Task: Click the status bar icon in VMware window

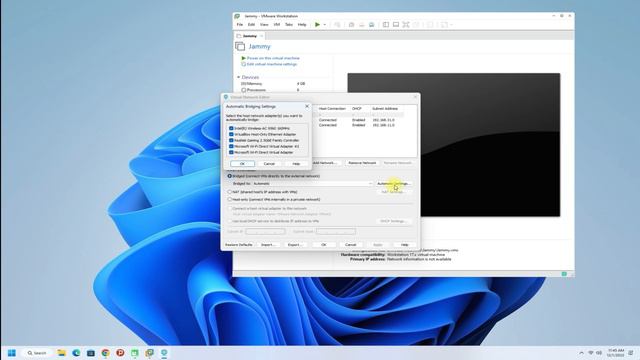Action: (564, 274)
